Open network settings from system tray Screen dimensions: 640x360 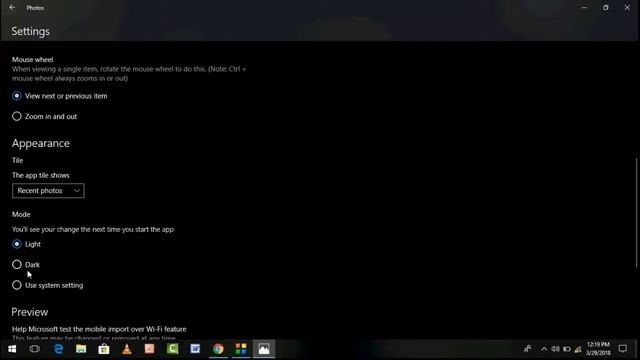(578, 349)
